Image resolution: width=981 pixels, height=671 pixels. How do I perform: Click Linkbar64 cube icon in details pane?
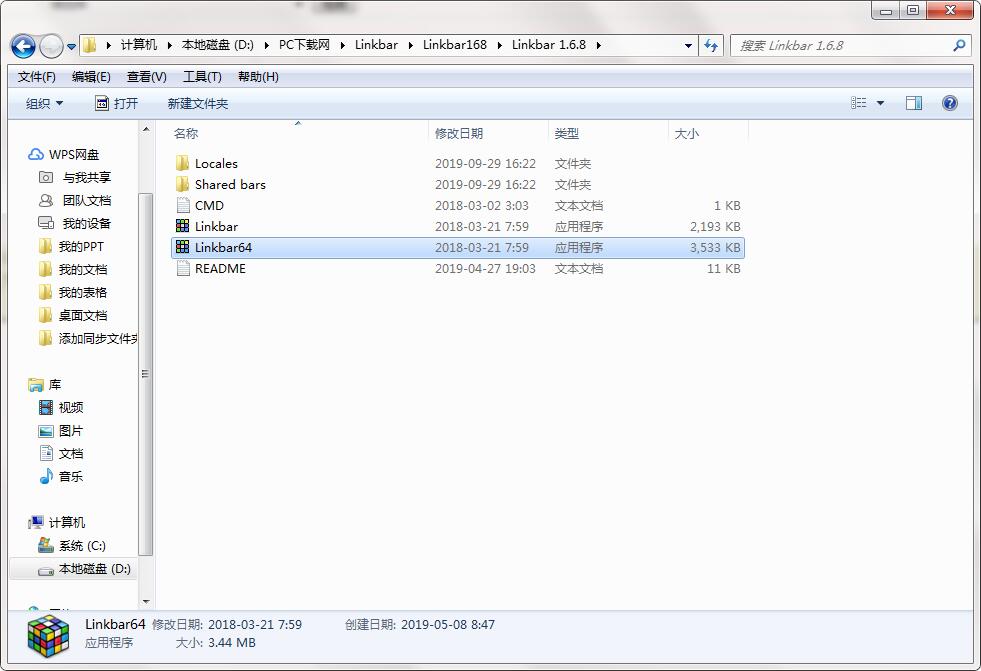[48, 635]
